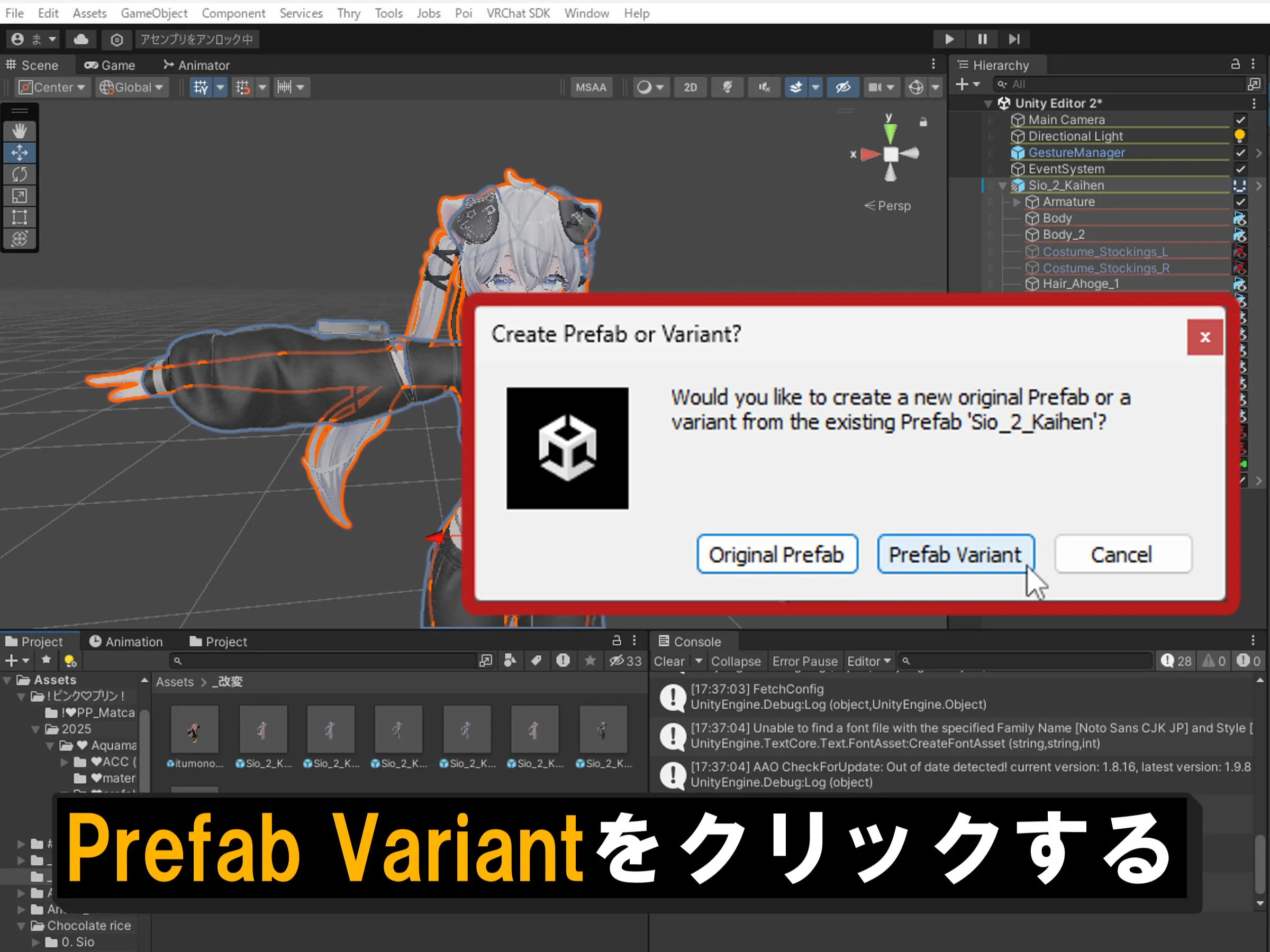Select Costume_Stockings_L in Hierarchy
Viewport: 1270px width, 952px height.
[1105, 251]
